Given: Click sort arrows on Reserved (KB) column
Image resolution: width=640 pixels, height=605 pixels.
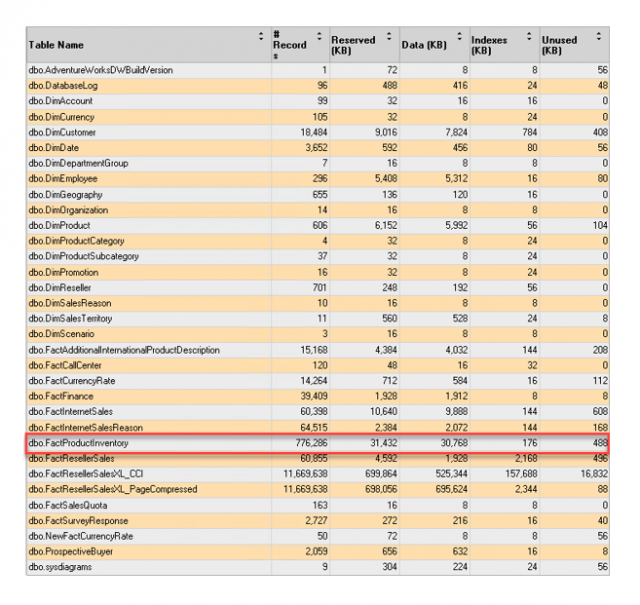Looking at the screenshot, I should click(x=388, y=36).
